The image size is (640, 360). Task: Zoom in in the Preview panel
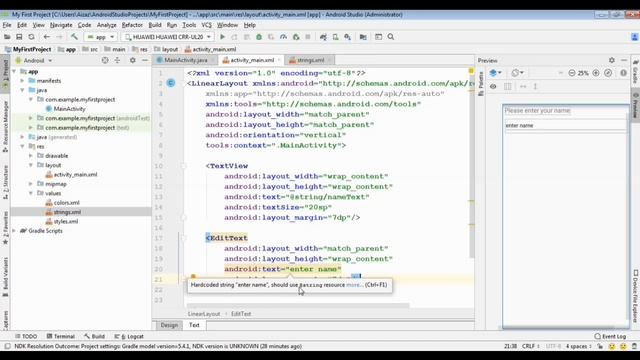click(x=596, y=73)
